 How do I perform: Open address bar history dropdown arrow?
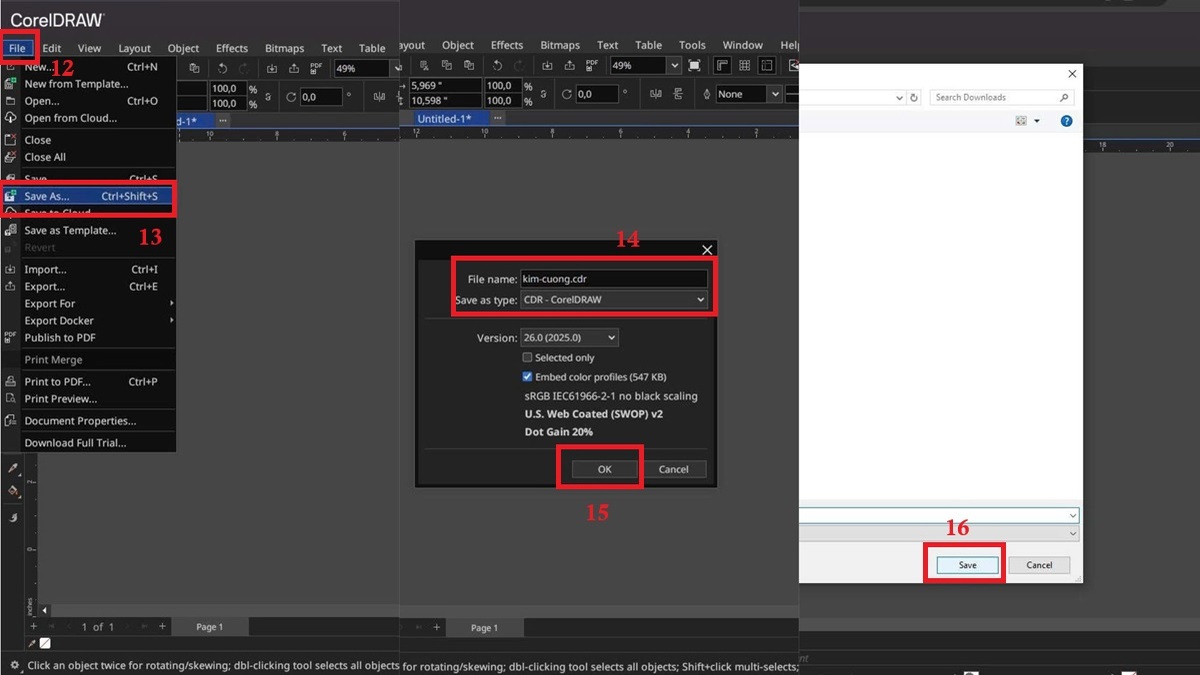899,97
